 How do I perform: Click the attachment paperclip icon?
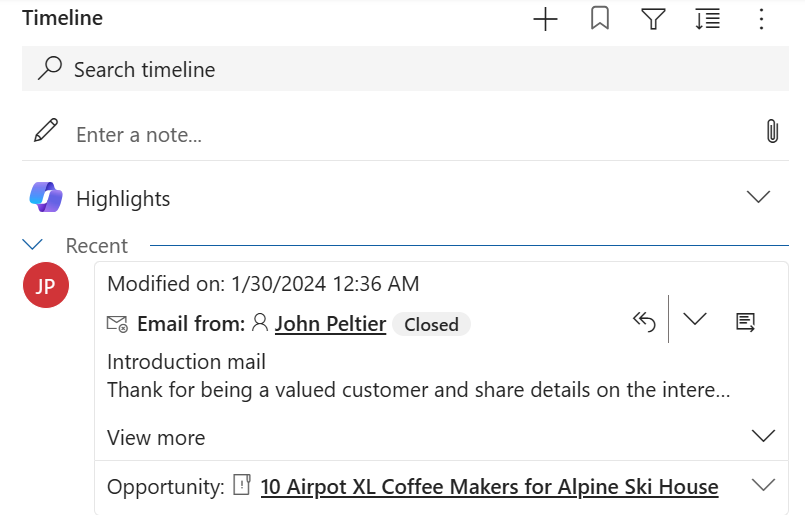[772, 132]
